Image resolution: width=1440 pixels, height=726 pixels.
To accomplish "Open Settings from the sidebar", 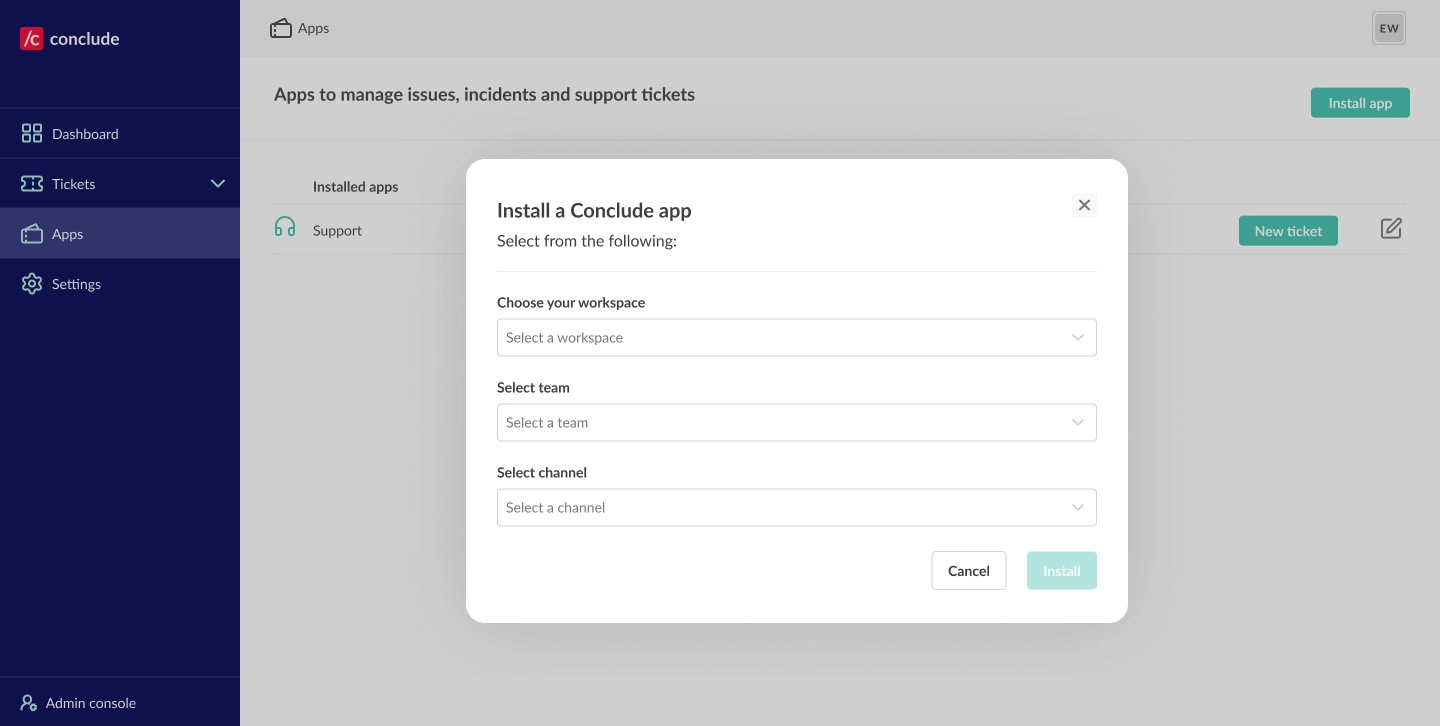I will click(x=76, y=284).
